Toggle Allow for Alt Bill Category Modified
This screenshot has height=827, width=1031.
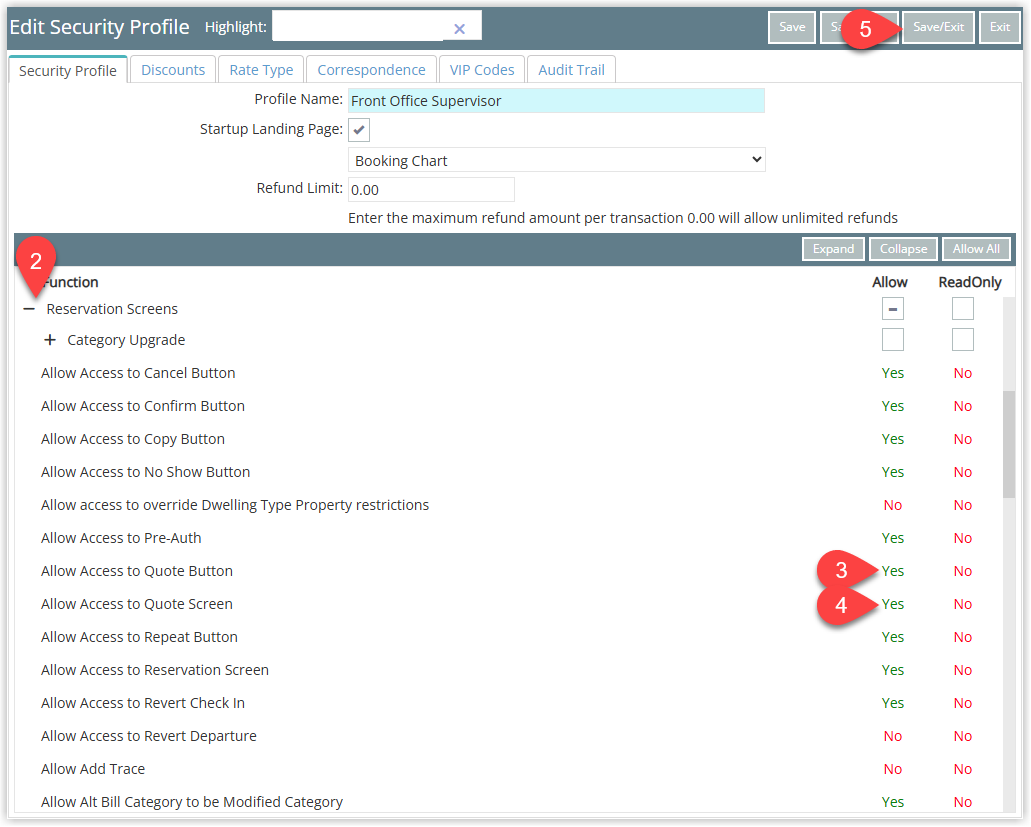[892, 802]
